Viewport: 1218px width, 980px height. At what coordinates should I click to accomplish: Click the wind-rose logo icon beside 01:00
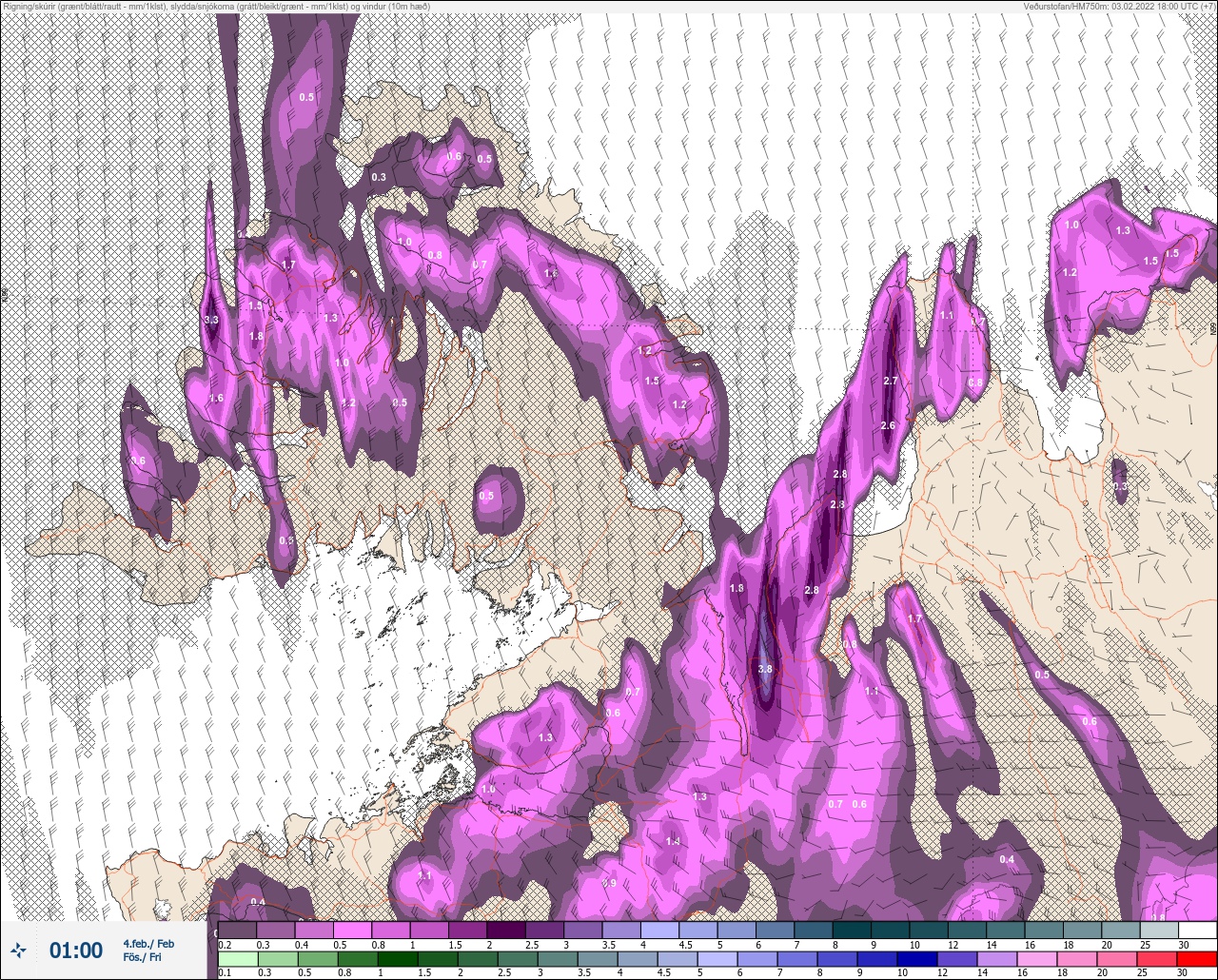click(x=19, y=950)
